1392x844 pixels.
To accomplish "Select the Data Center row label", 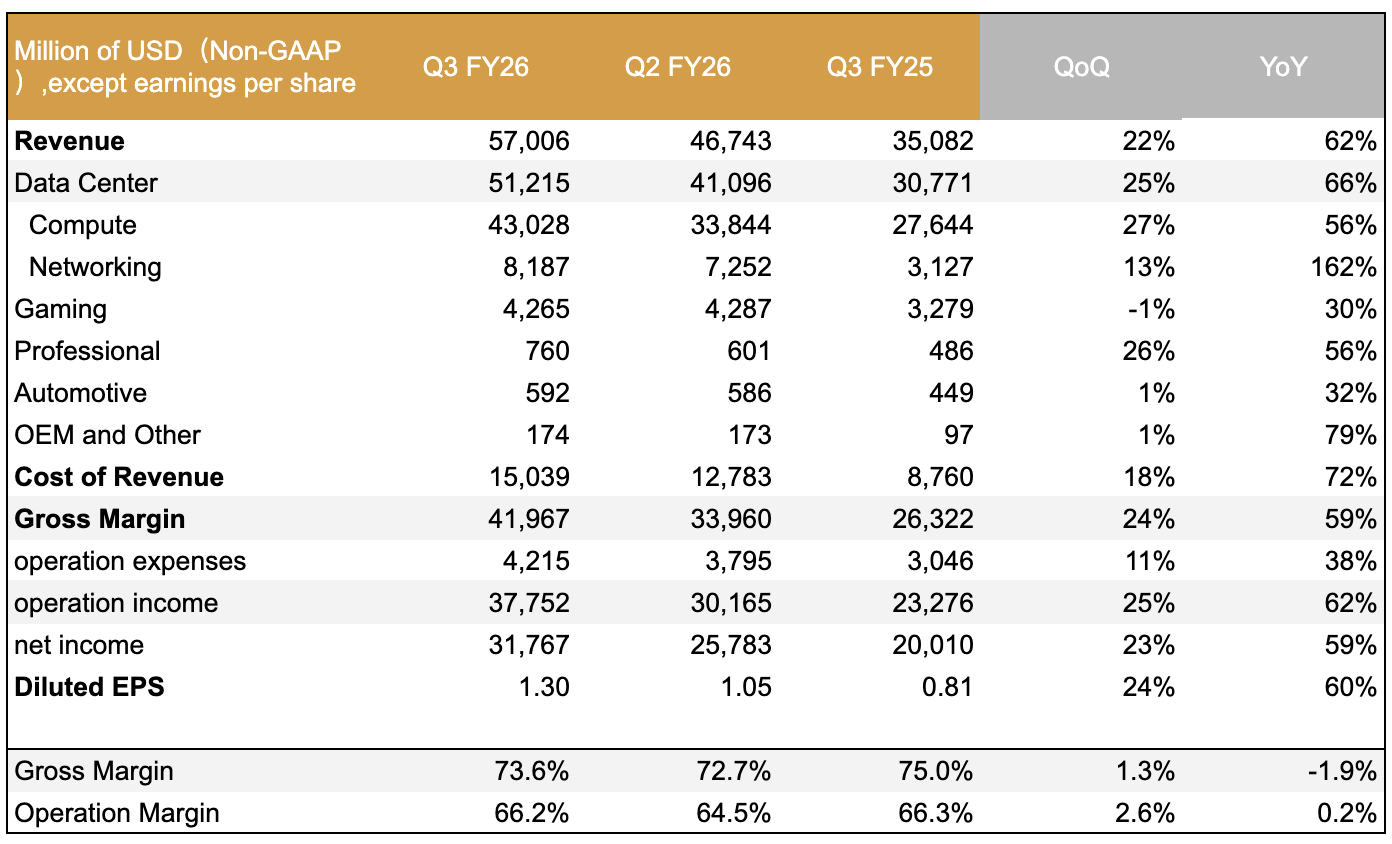I will coord(86,183).
